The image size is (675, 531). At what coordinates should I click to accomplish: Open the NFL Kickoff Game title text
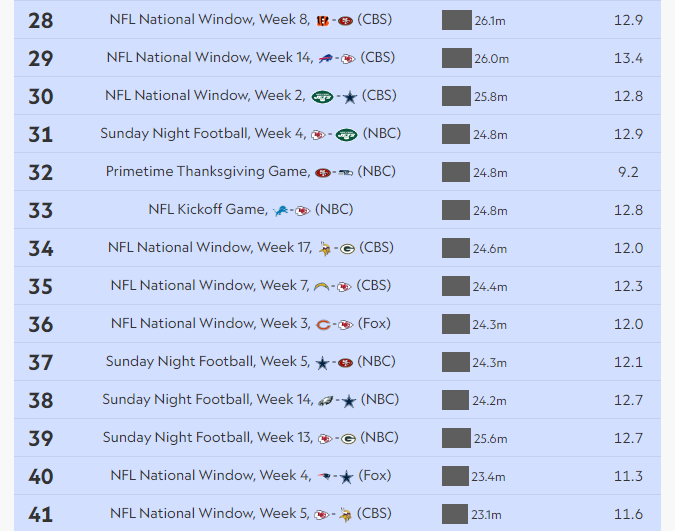208,210
